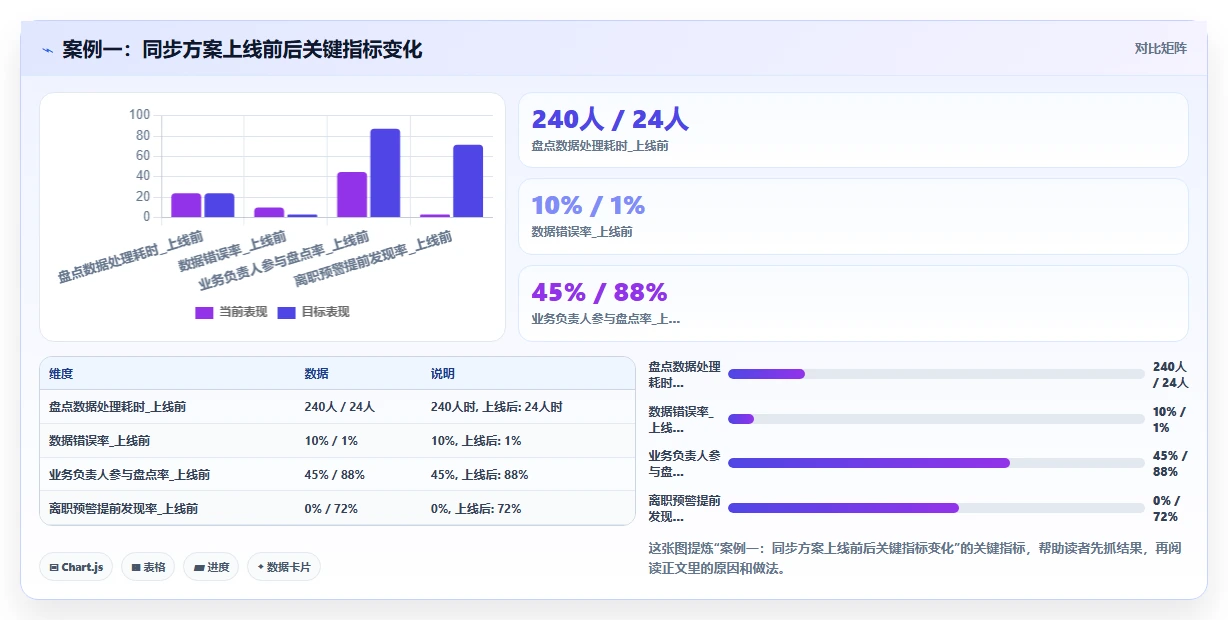Click table cell 10%, 上线后: 1%
This screenshot has width=1228, height=620.
click(476, 441)
